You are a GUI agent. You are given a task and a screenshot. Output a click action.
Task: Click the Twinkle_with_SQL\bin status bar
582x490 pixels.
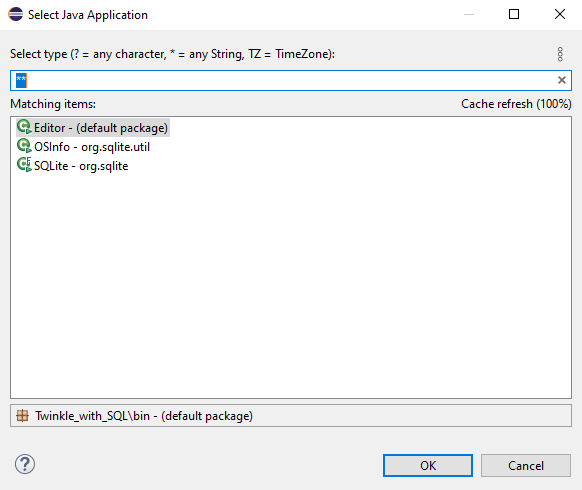click(291, 416)
